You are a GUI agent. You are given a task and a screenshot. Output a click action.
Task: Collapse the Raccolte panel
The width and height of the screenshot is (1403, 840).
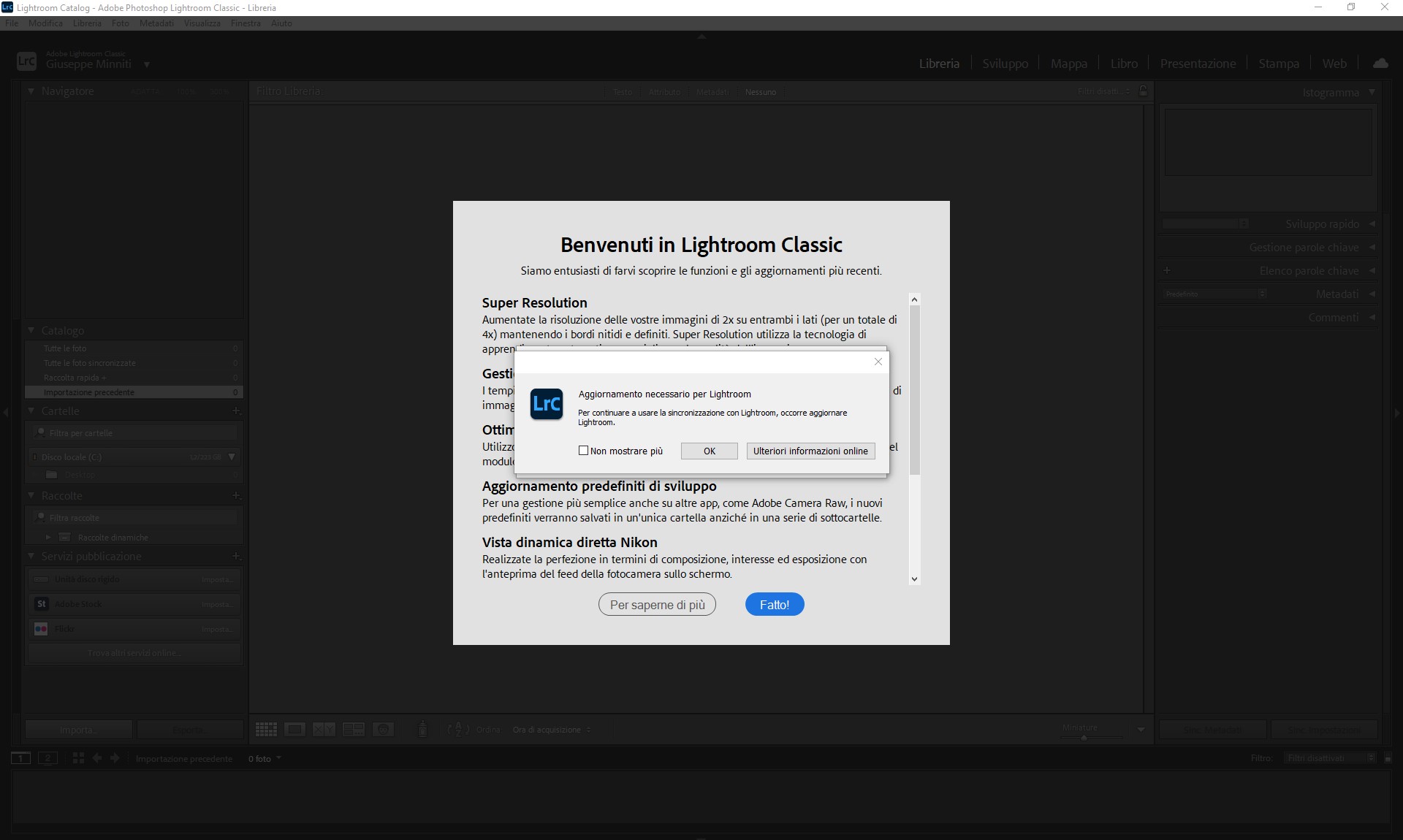coord(31,495)
